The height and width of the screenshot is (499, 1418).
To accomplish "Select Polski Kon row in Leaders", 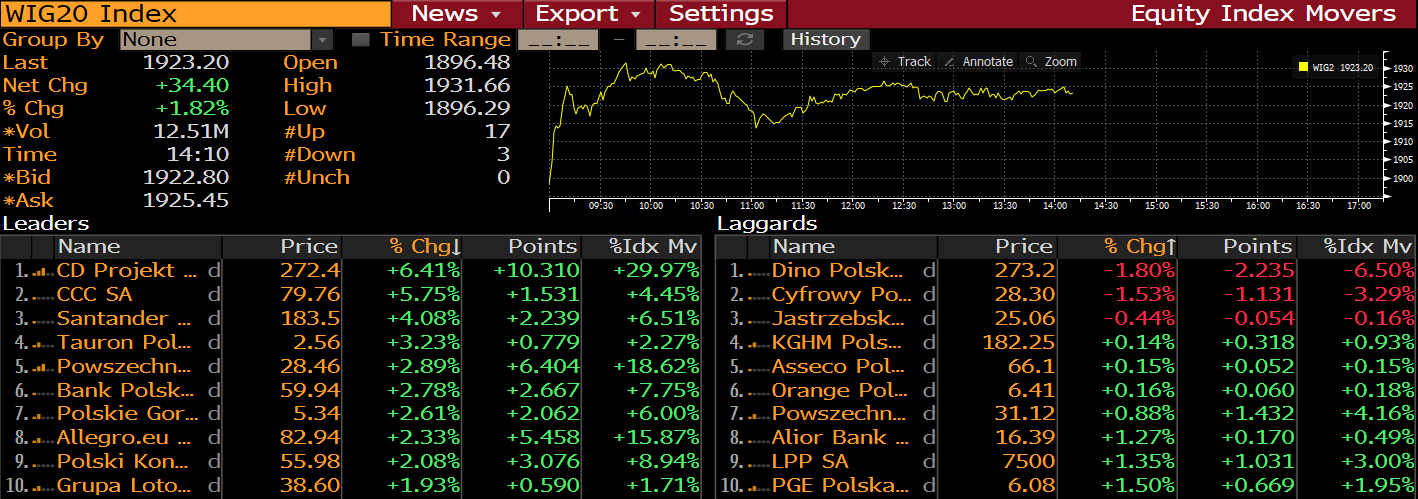I will [x=350, y=462].
